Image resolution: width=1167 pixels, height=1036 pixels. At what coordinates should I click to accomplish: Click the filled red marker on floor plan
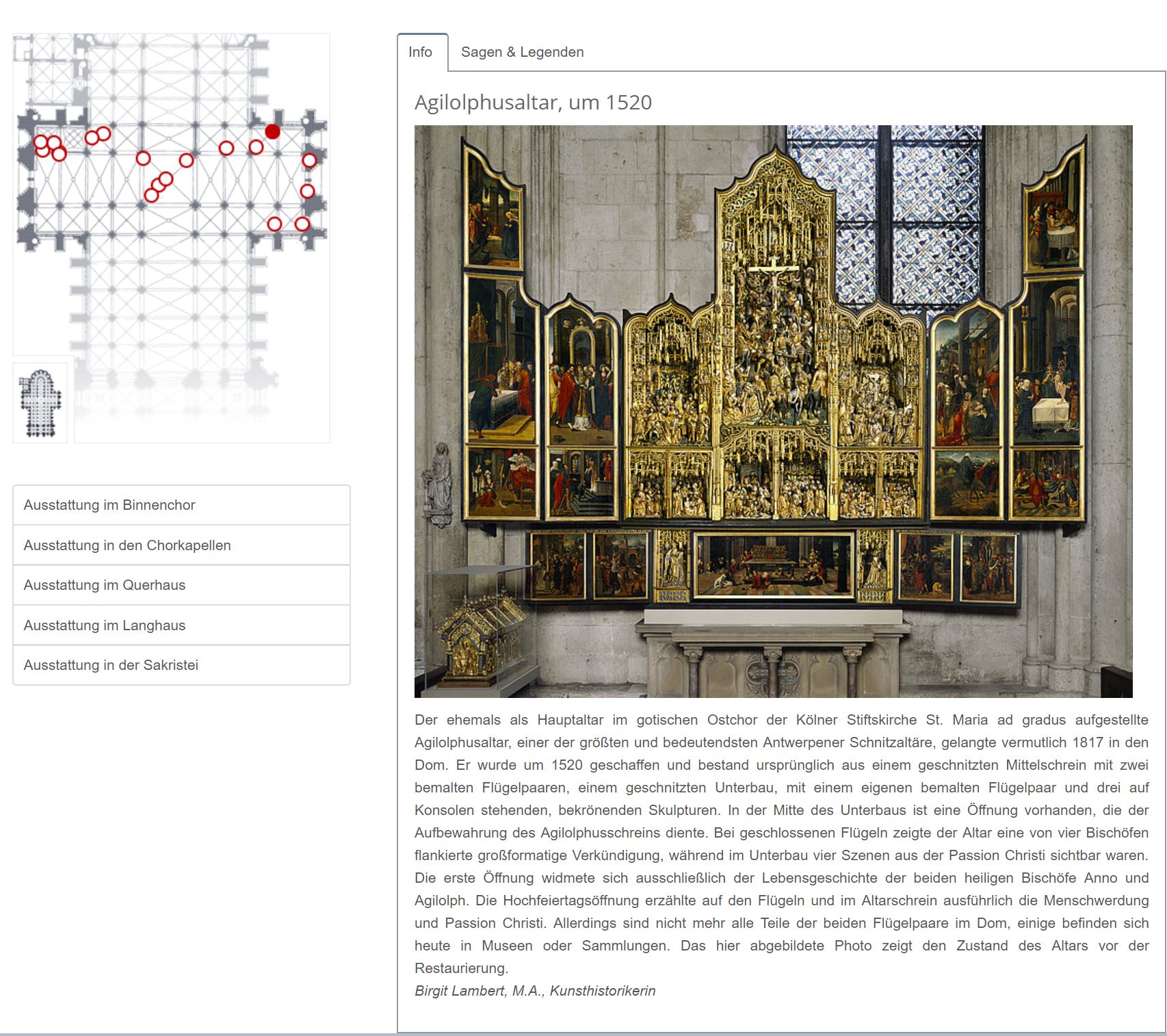tap(272, 131)
